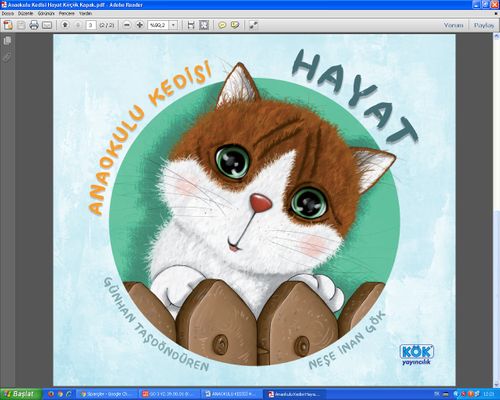Click the vertical scrollbar down arrow
This screenshot has height=400, width=500.
point(496,384)
